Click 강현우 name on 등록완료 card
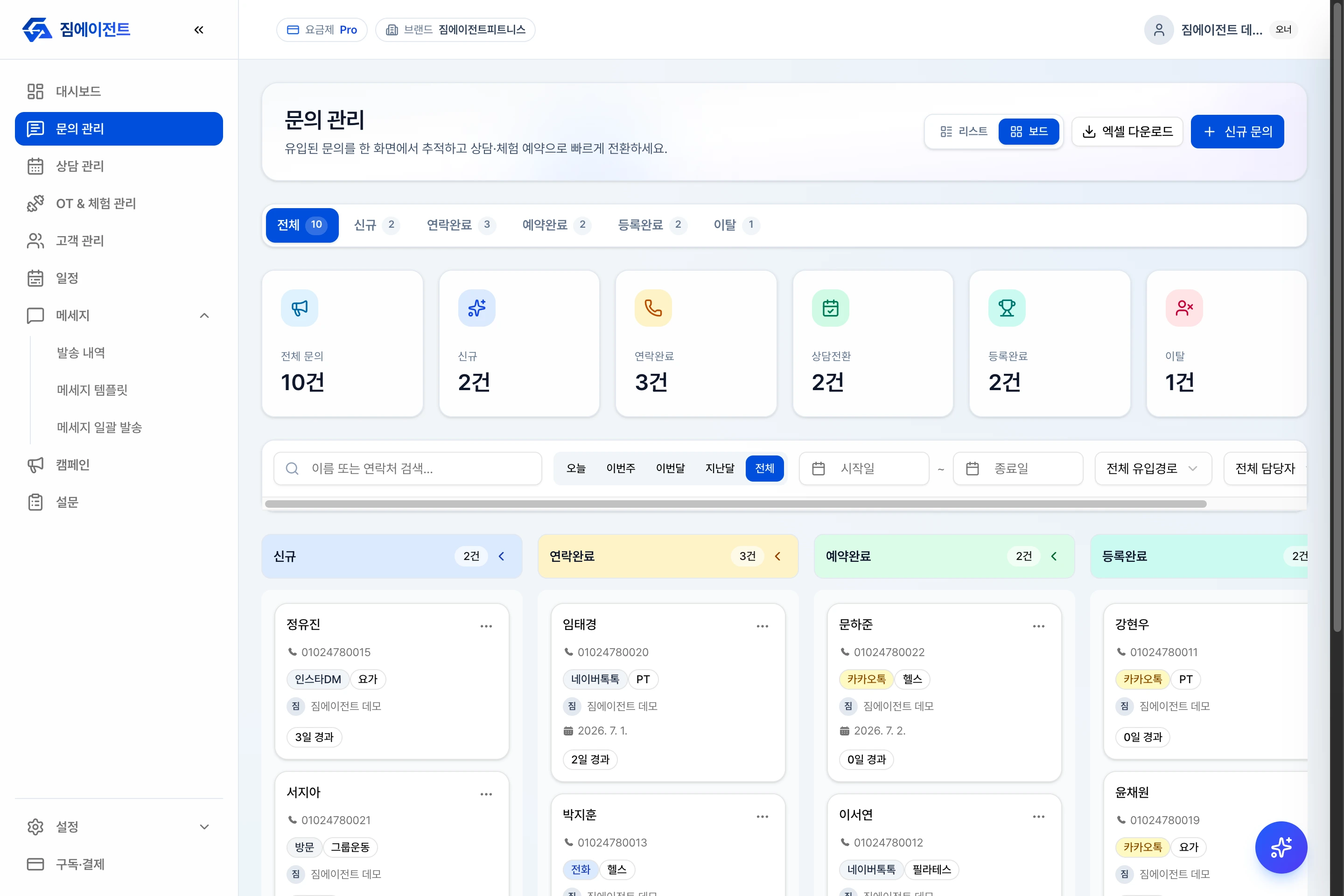 [1132, 624]
